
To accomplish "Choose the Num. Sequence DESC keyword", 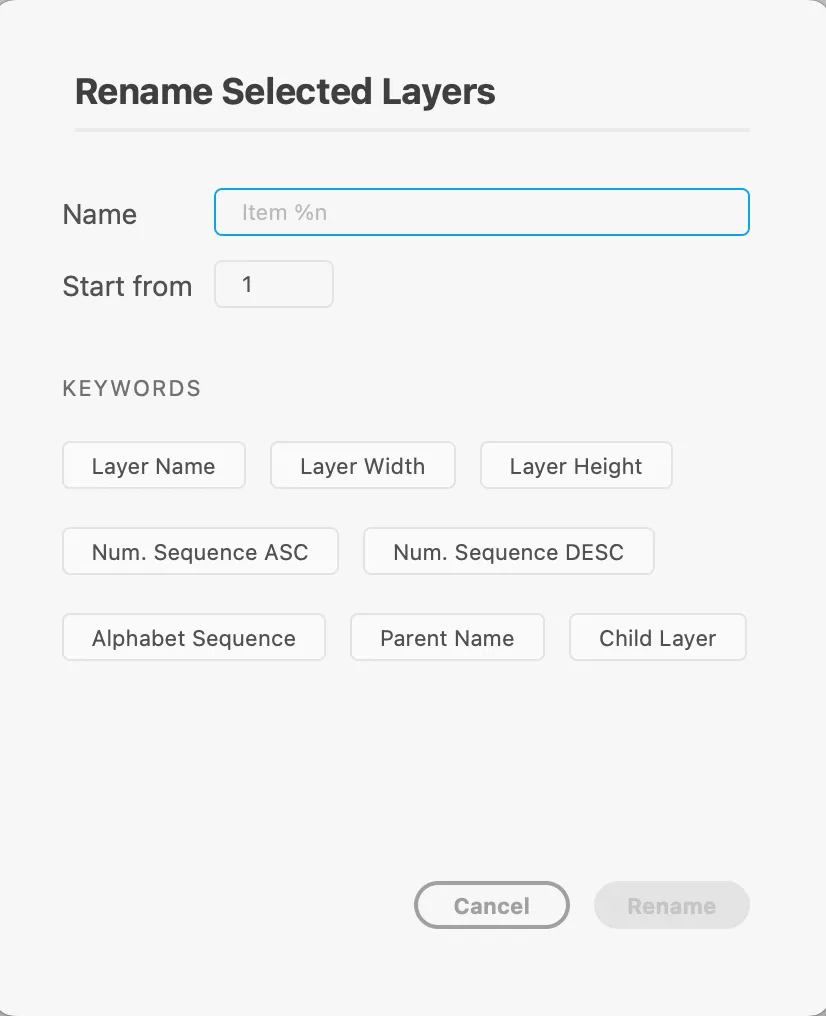I will point(509,551).
